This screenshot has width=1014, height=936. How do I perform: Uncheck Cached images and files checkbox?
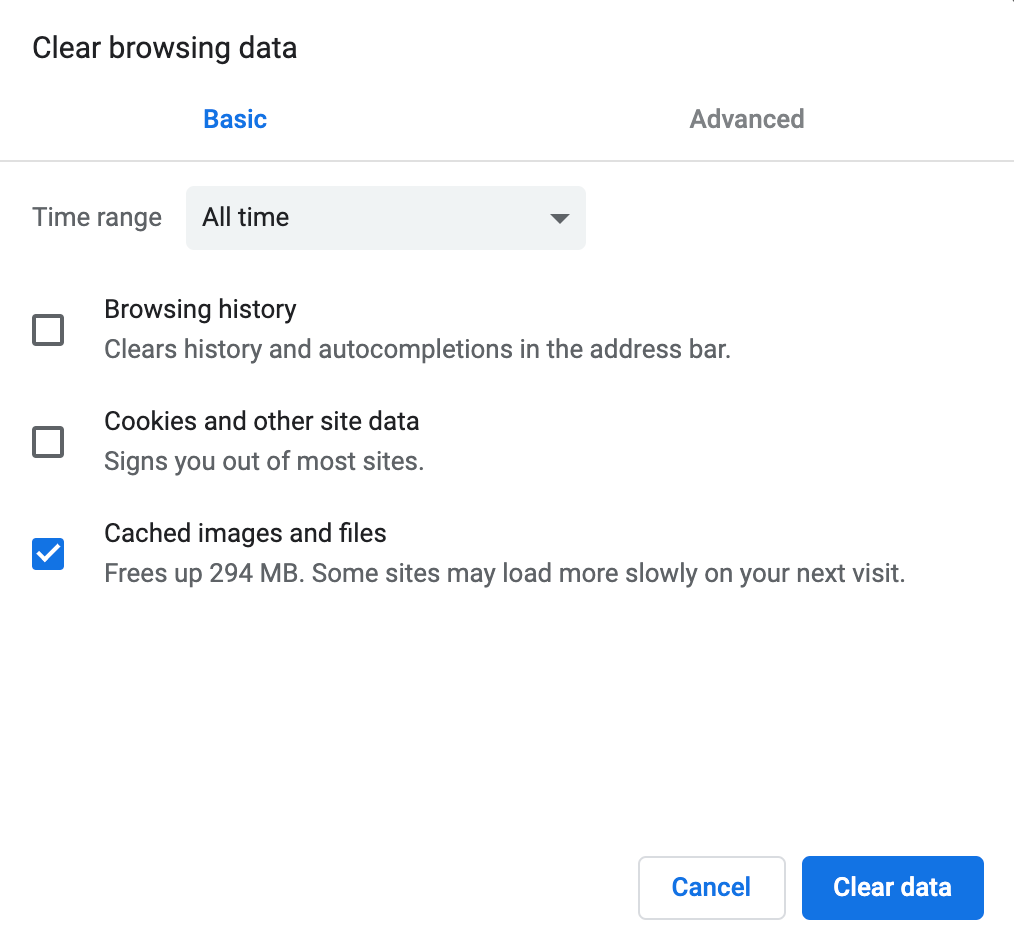48,554
